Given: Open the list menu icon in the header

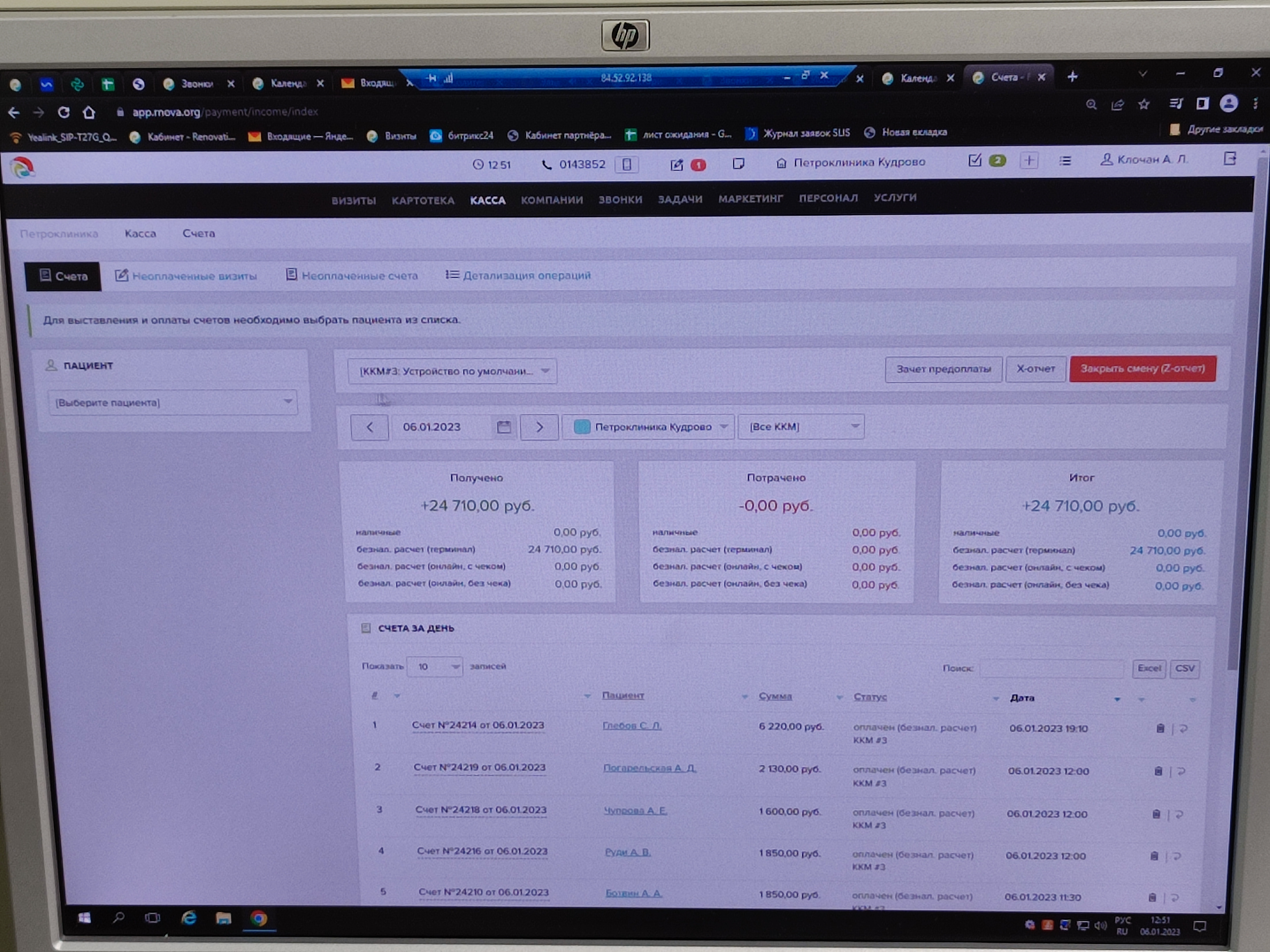Looking at the screenshot, I should (x=1065, y=161).
